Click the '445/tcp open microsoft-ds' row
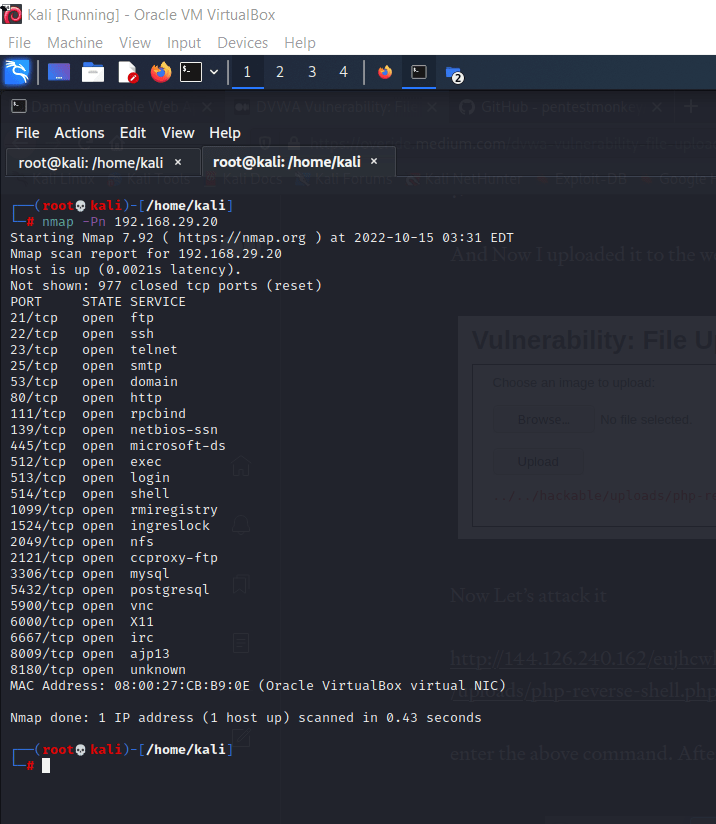 pyautogui.click(x=118, y=446)
